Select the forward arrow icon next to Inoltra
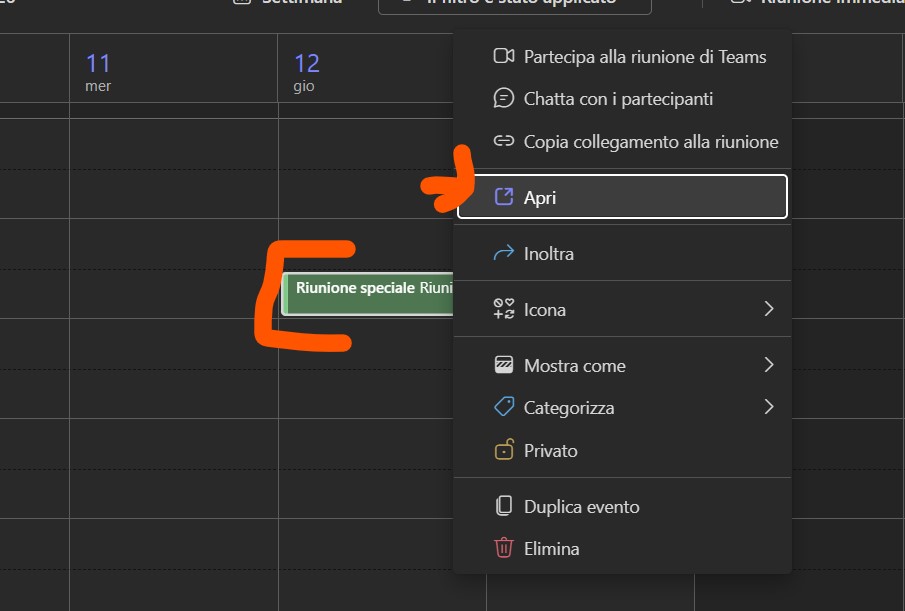This screenshot has width=905, height=611. [x=503, y=253]
